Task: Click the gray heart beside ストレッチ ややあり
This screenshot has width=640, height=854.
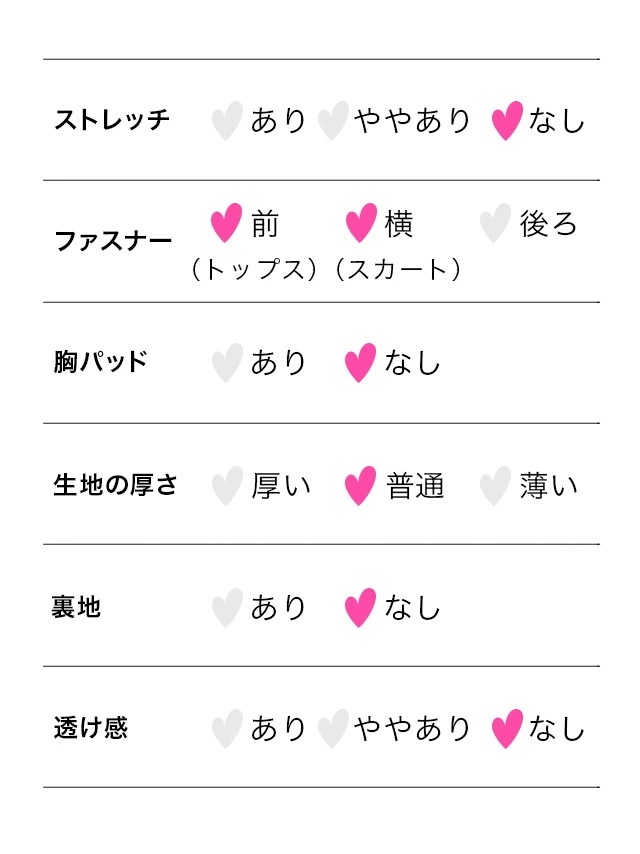Action: point(333,120)
